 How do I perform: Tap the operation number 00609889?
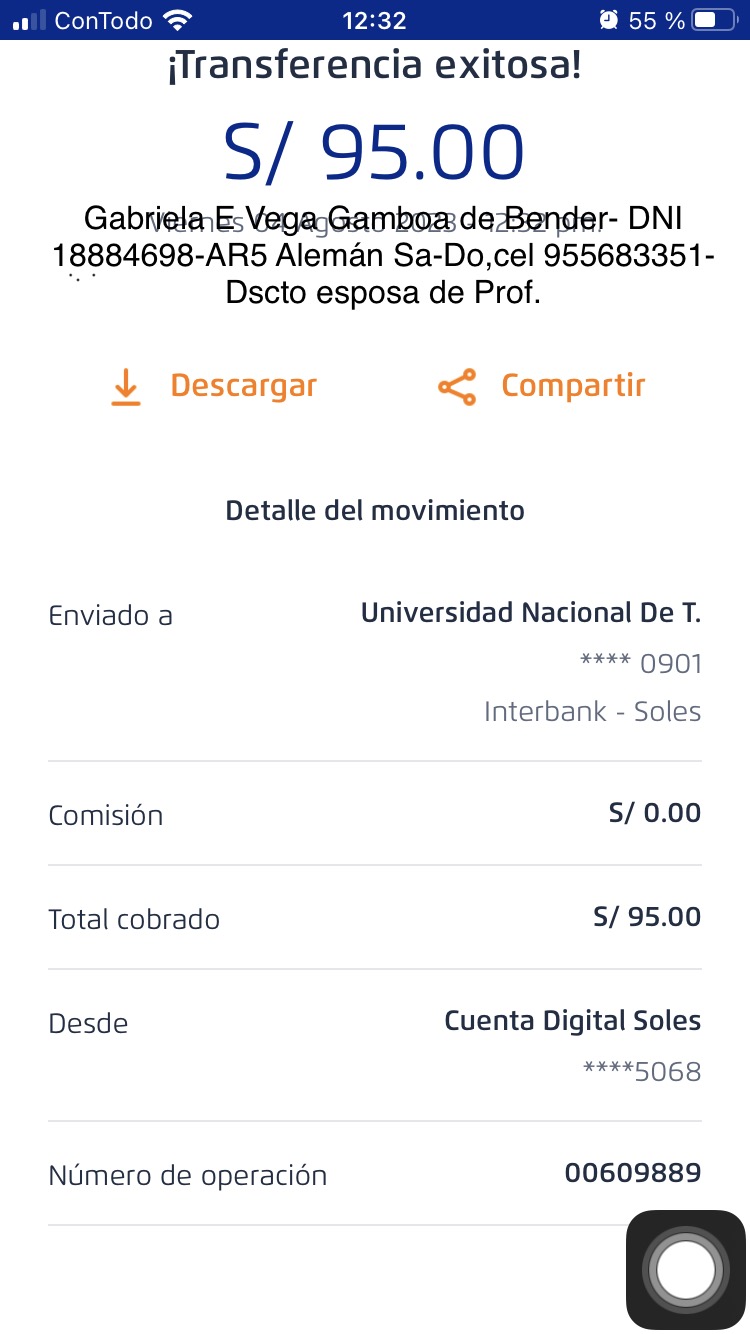[x=632, y=1173]
